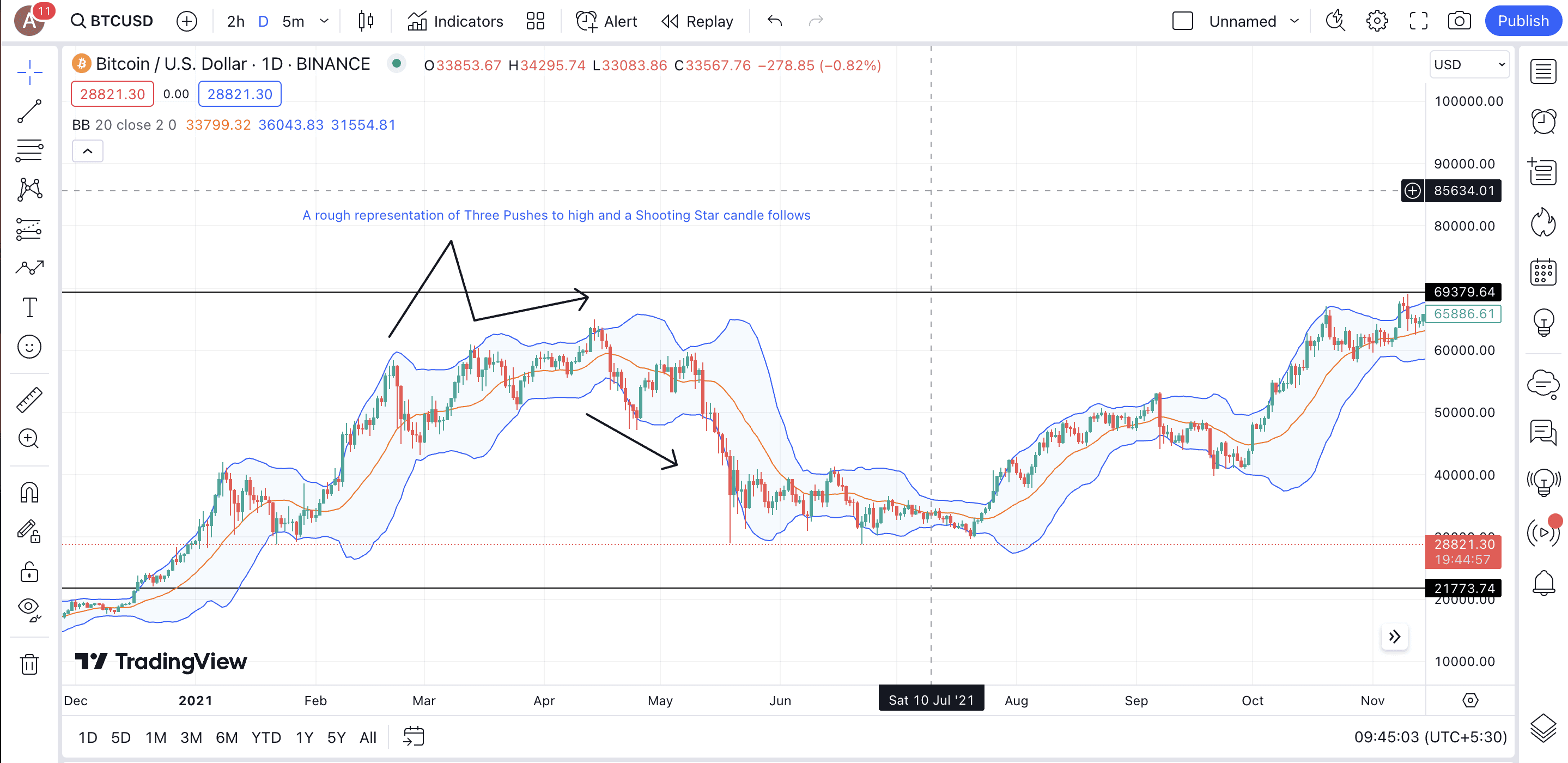Click the Publish button
The image size is (1568, 763).
(1522, 21)
